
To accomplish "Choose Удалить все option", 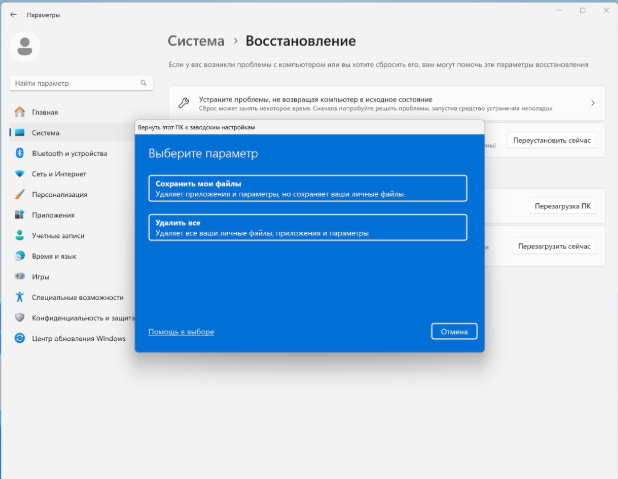I will pyautogui.click(x=308, y=227).
